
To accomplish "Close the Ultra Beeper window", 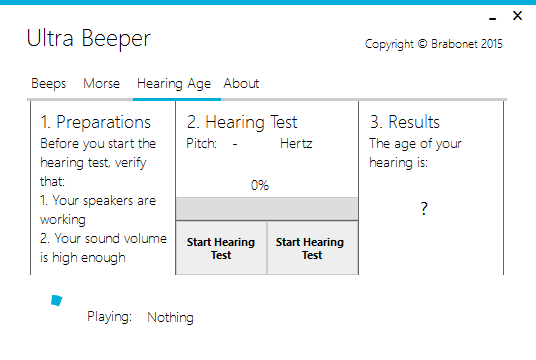I will pos(517,15).
